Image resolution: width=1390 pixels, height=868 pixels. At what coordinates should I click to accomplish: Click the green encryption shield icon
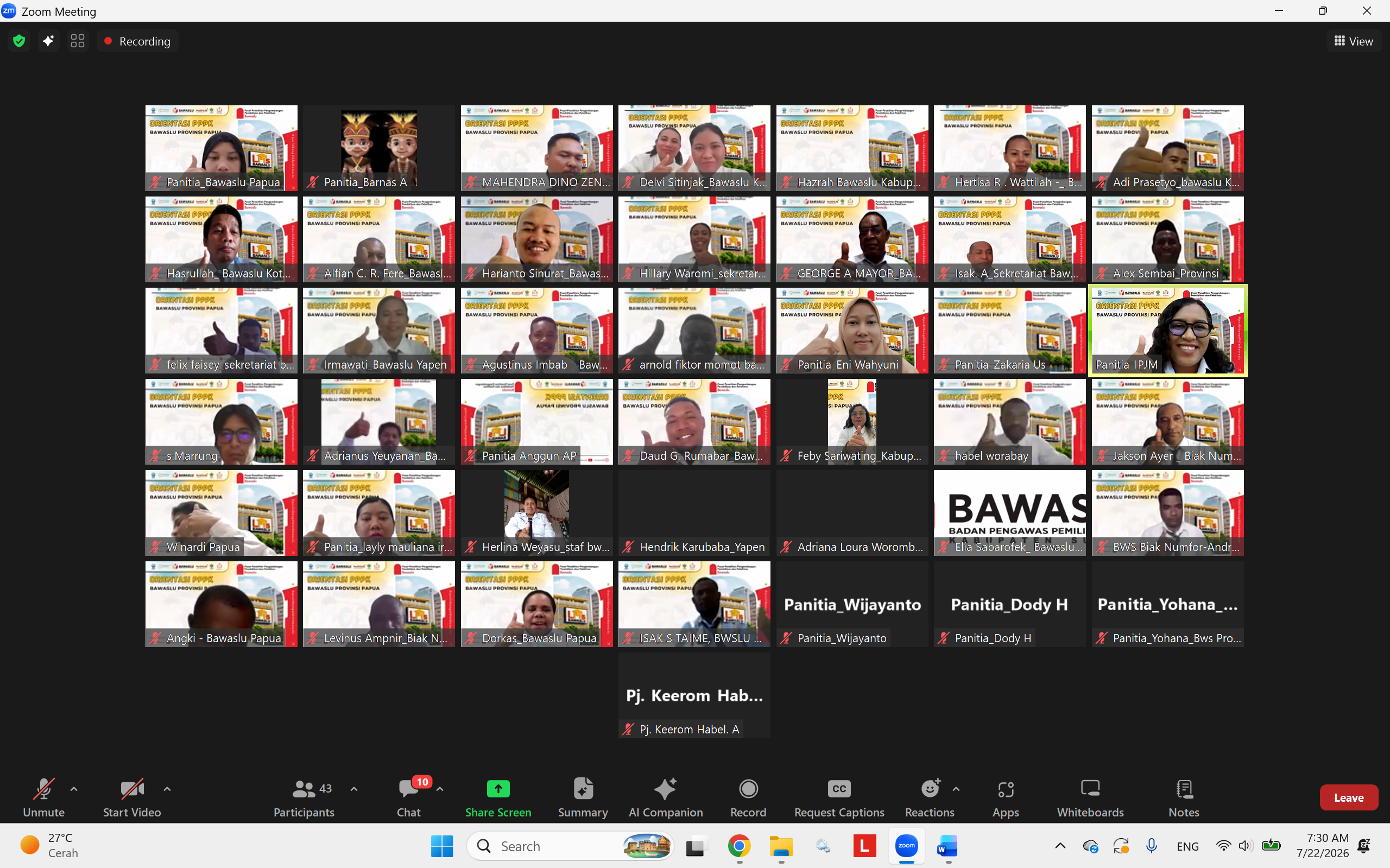point(19,41)
